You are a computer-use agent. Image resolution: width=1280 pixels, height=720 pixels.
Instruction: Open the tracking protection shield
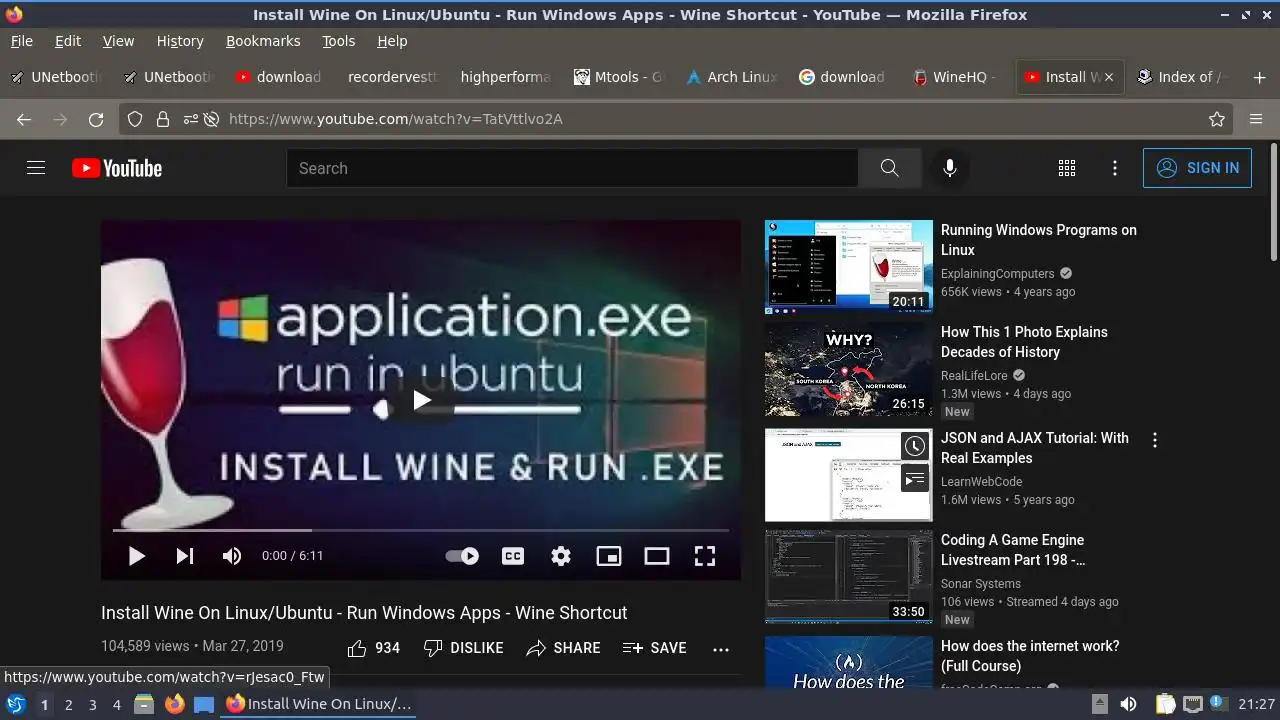tap(135, 119)
